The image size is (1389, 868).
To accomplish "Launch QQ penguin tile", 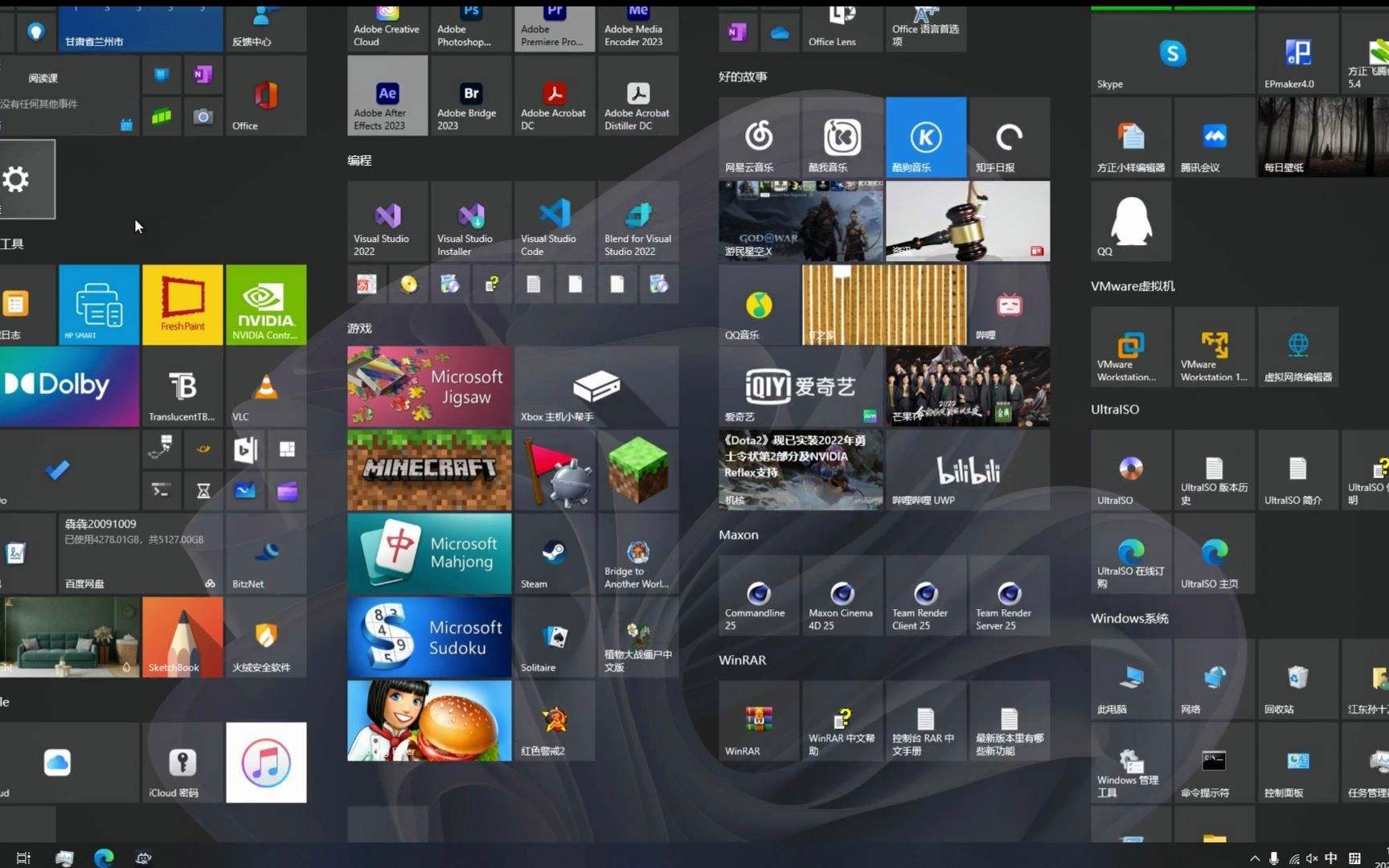I will (1131, 221).
